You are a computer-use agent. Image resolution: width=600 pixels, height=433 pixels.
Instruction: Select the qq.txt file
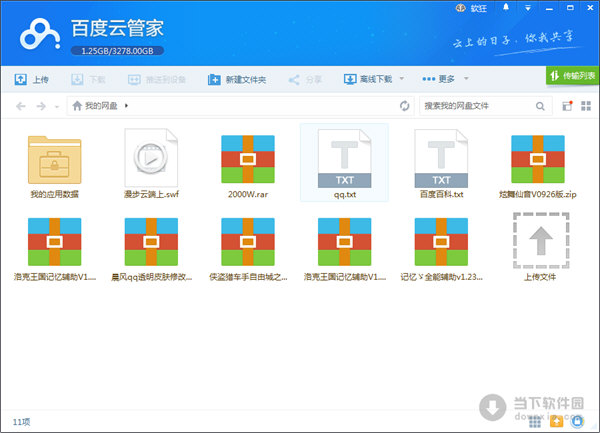[x=344, y=163]
